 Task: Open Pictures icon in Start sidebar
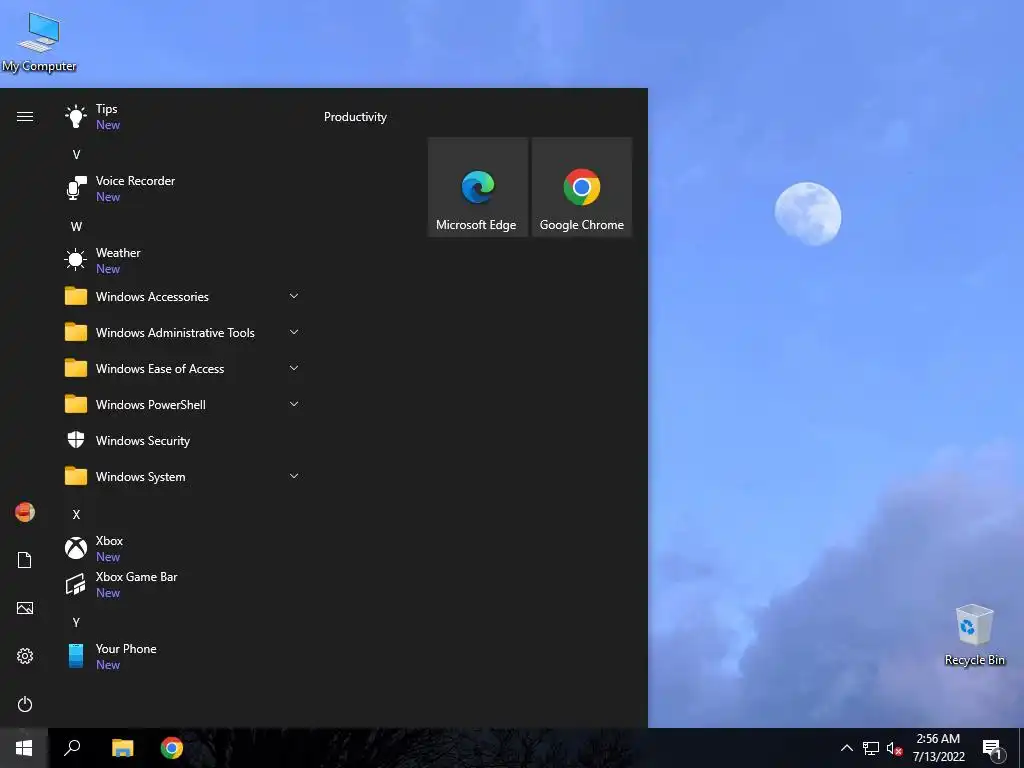(x=25, y=608)
